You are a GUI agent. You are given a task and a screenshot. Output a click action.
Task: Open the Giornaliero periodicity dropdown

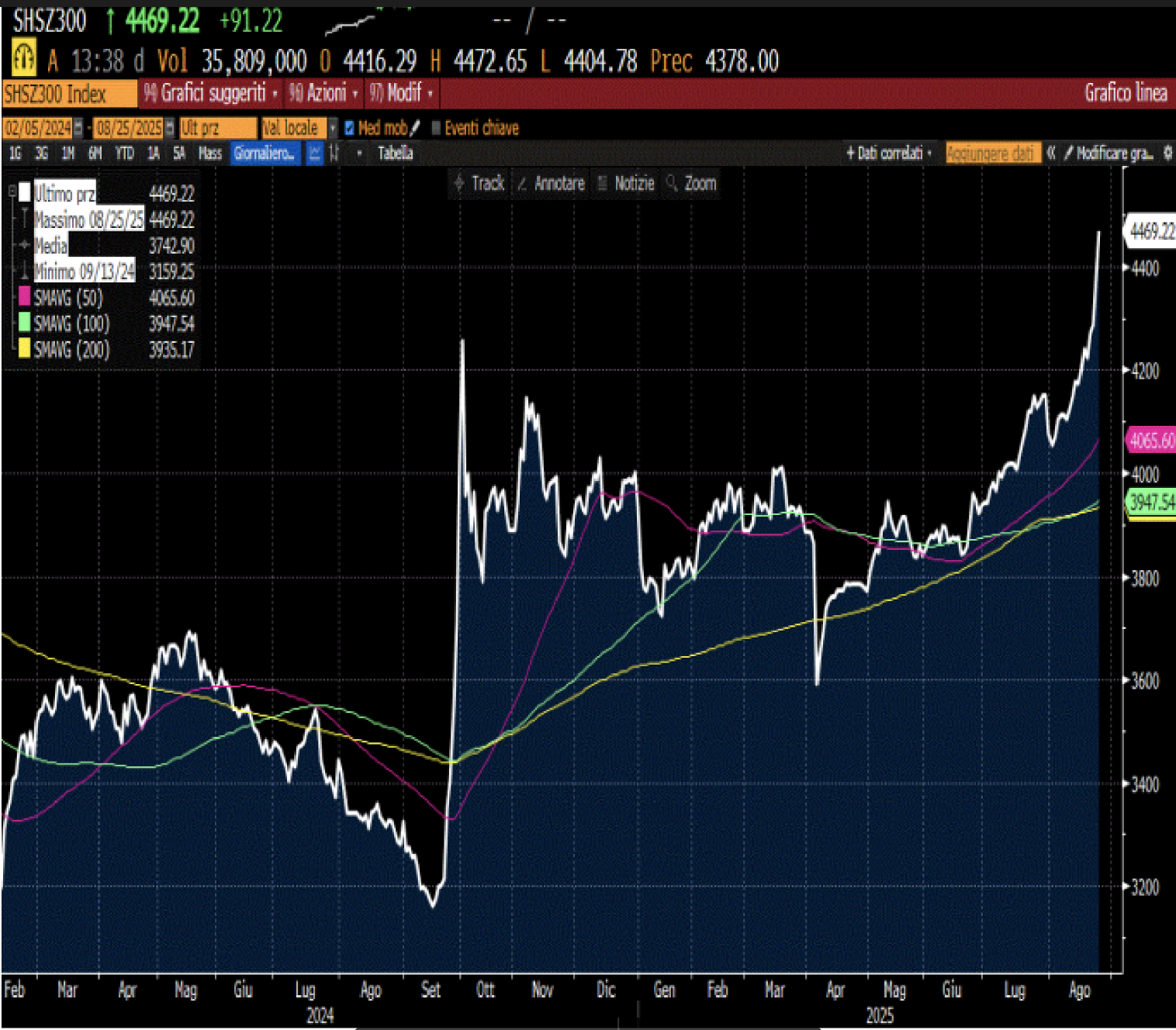point(265,154)
